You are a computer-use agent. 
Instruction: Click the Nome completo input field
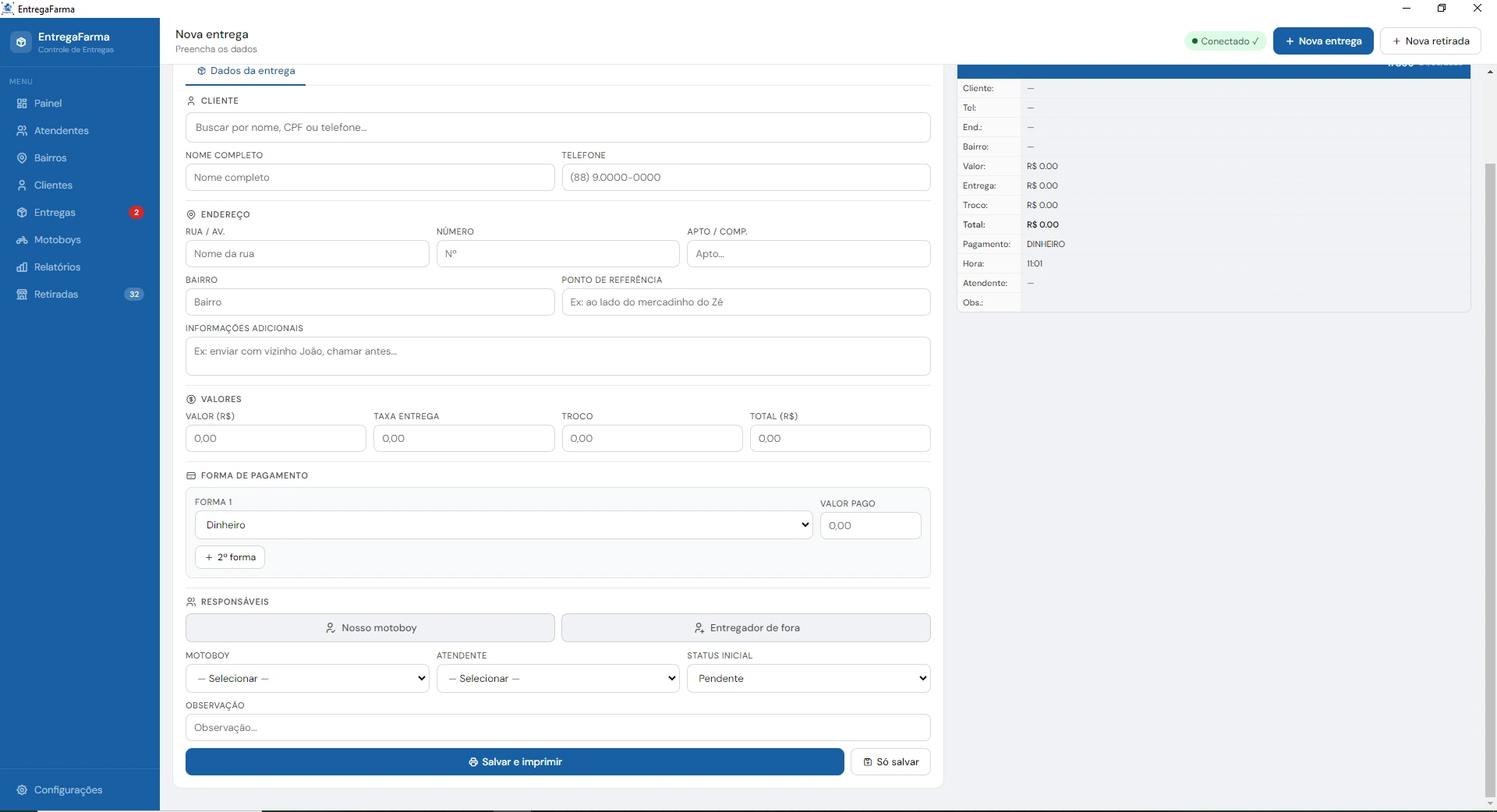pos(370,178)
